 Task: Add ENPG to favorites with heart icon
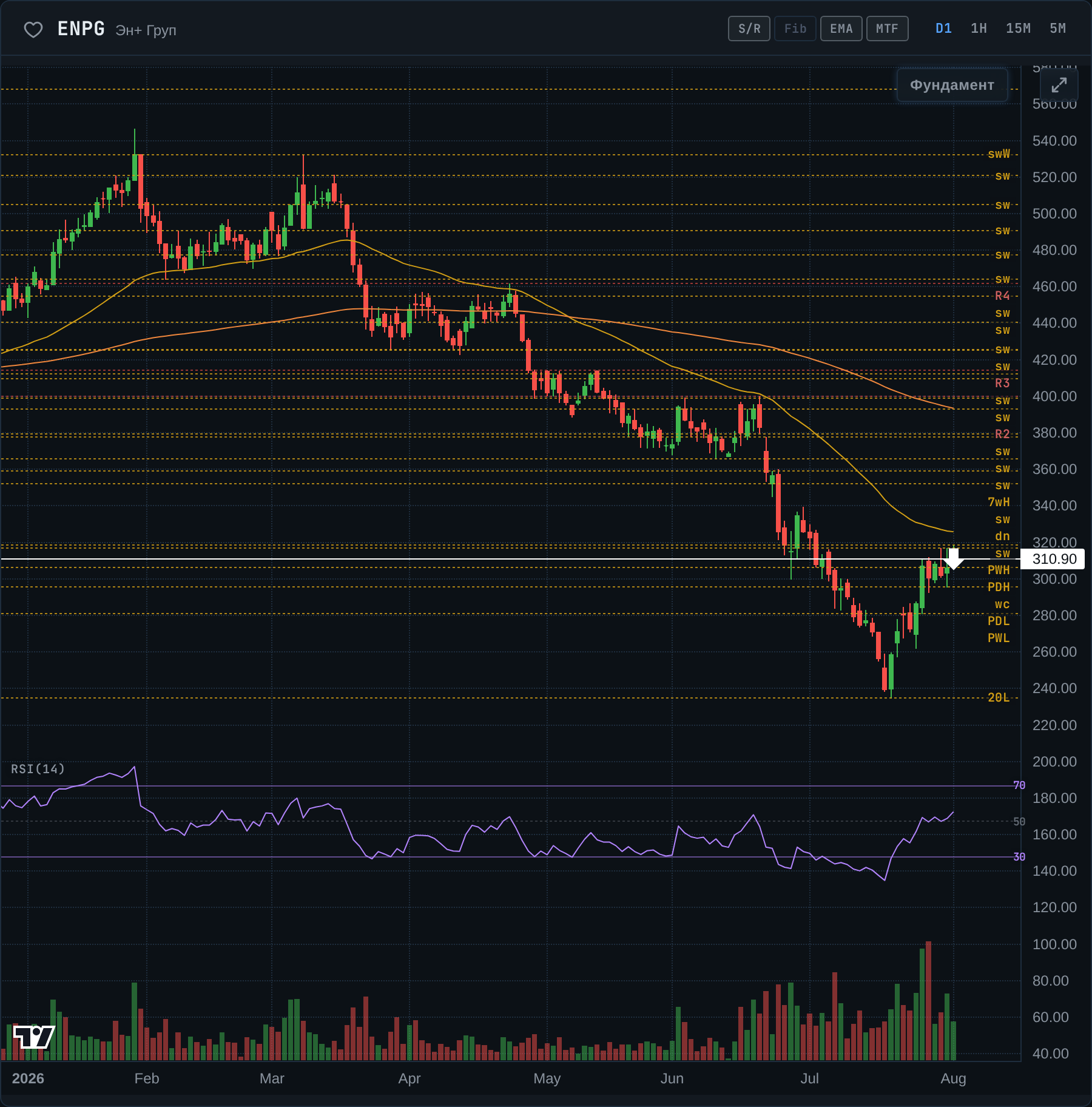33,29
